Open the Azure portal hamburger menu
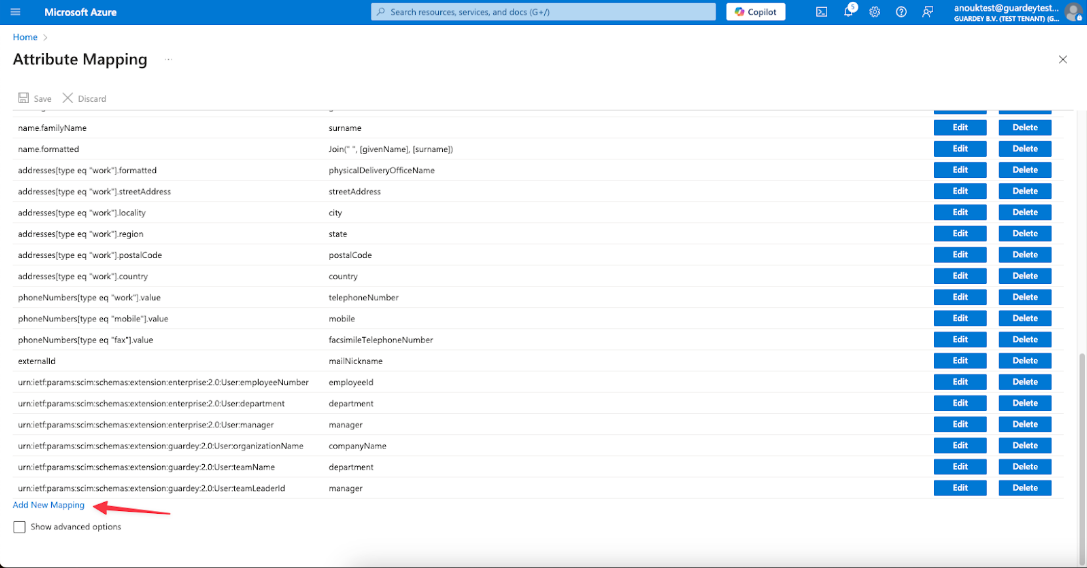 coord(15,12)
